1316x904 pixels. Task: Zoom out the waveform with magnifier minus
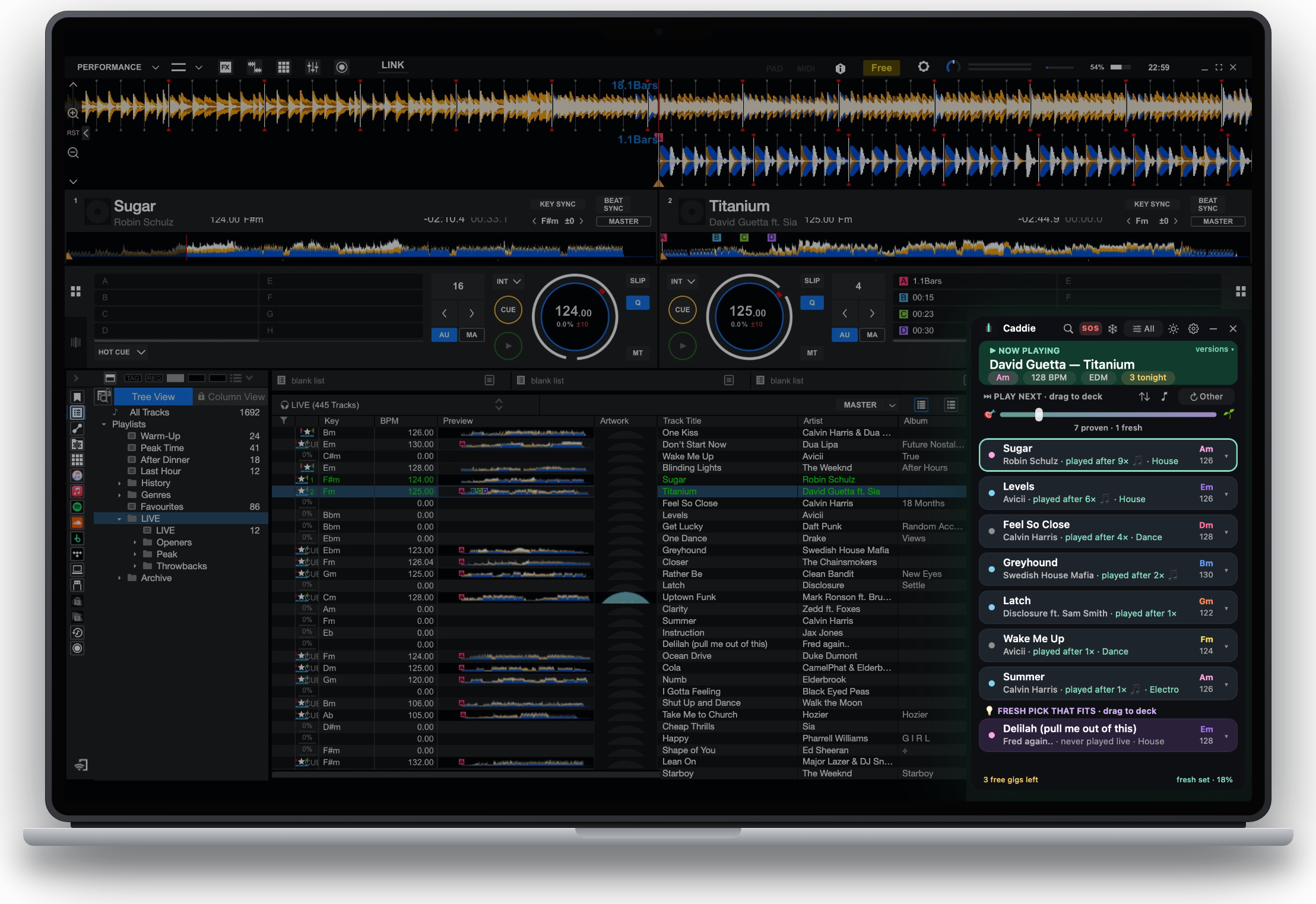coord(73,153)
